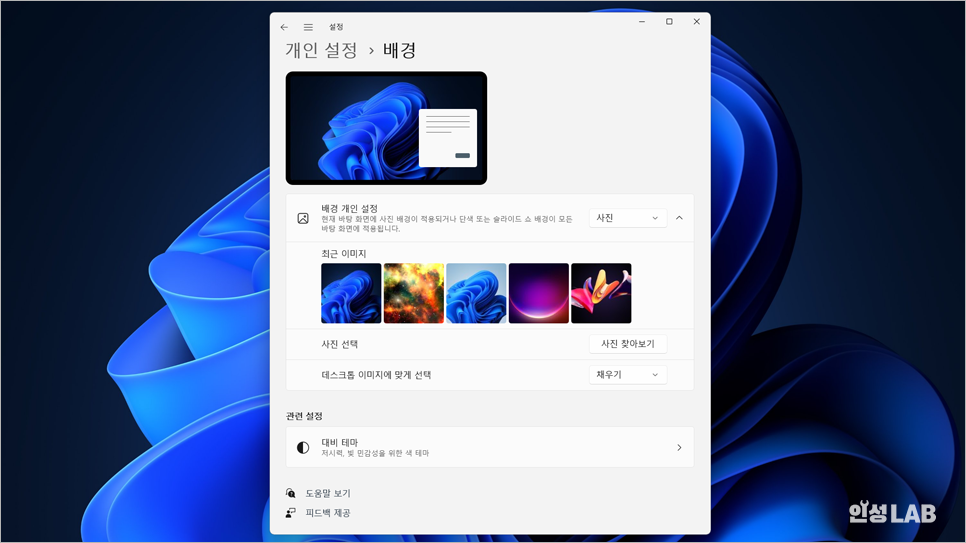966x543 pixels.
Task: Collapse the 배경 개인 설정 section chevron
Action: pyautogui.click(x=680, y=218)
